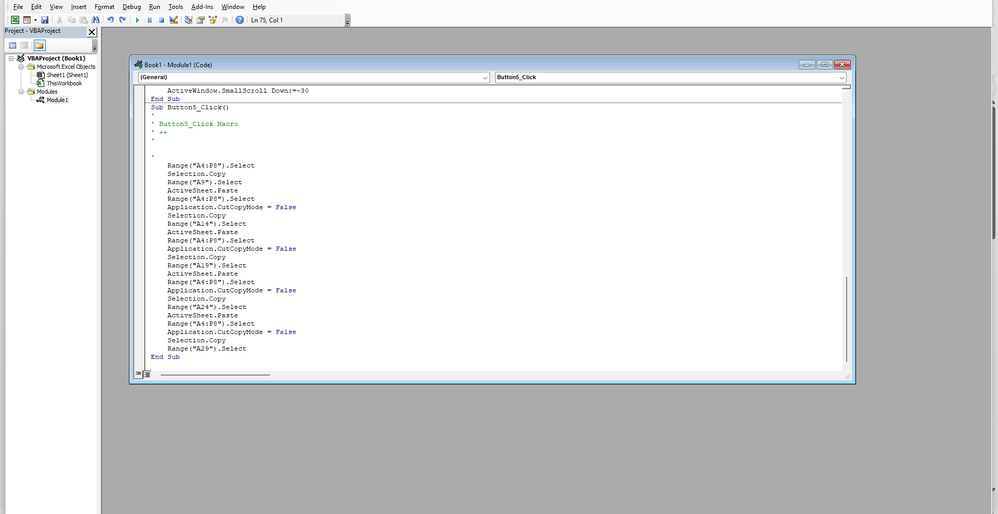
Task: Click the Redo arrow icon
Action: coord(122,20)
